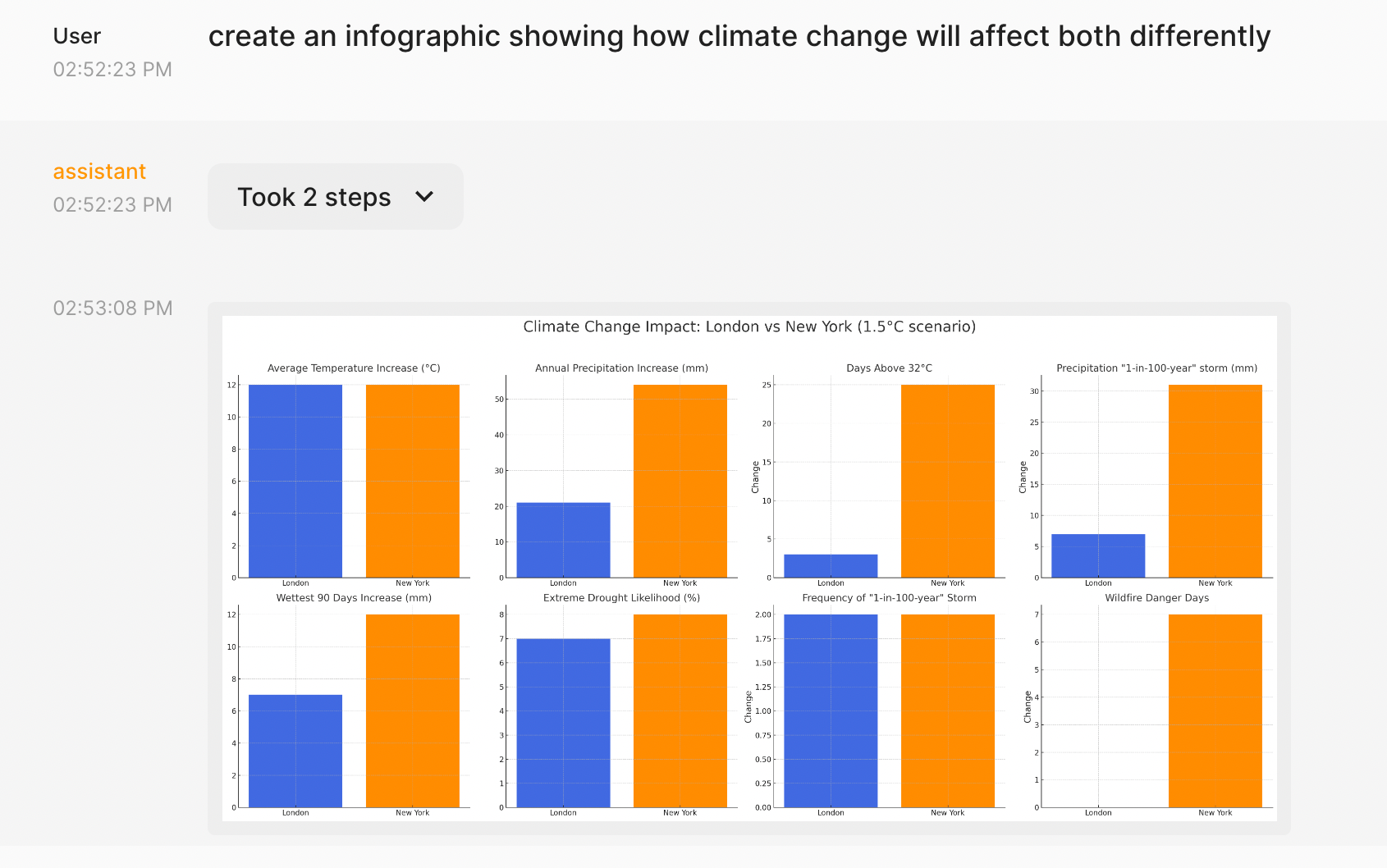Click London's bar in Precipitation "1-in-100-year" storm chart

coord(1098,555)
